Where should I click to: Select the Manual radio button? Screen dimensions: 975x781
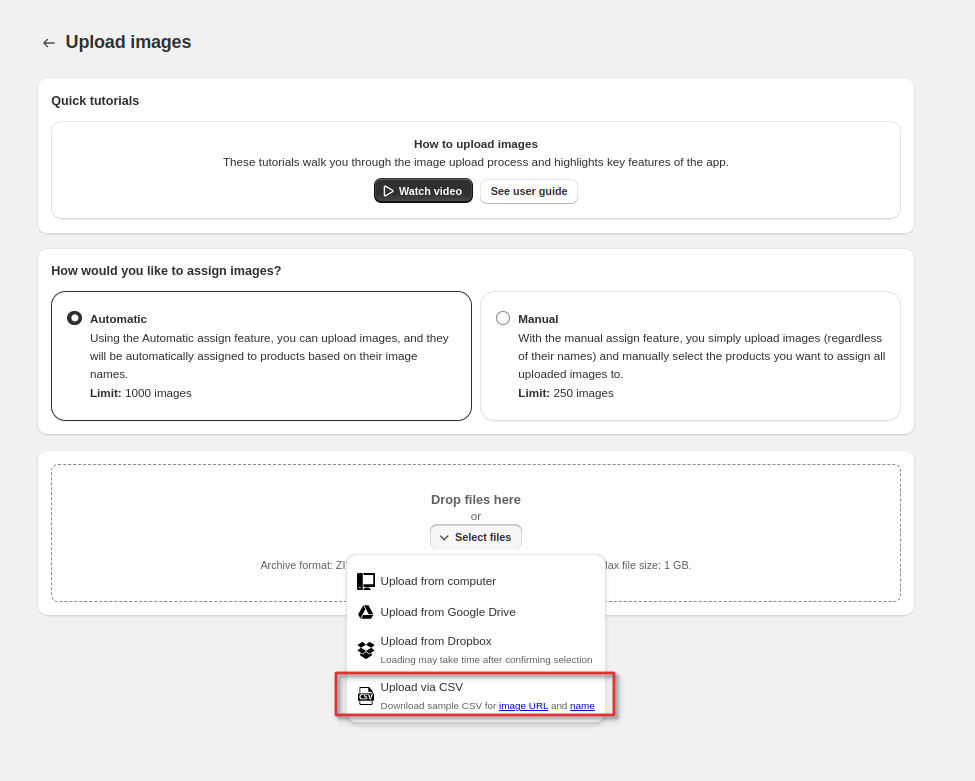(503, 318)
